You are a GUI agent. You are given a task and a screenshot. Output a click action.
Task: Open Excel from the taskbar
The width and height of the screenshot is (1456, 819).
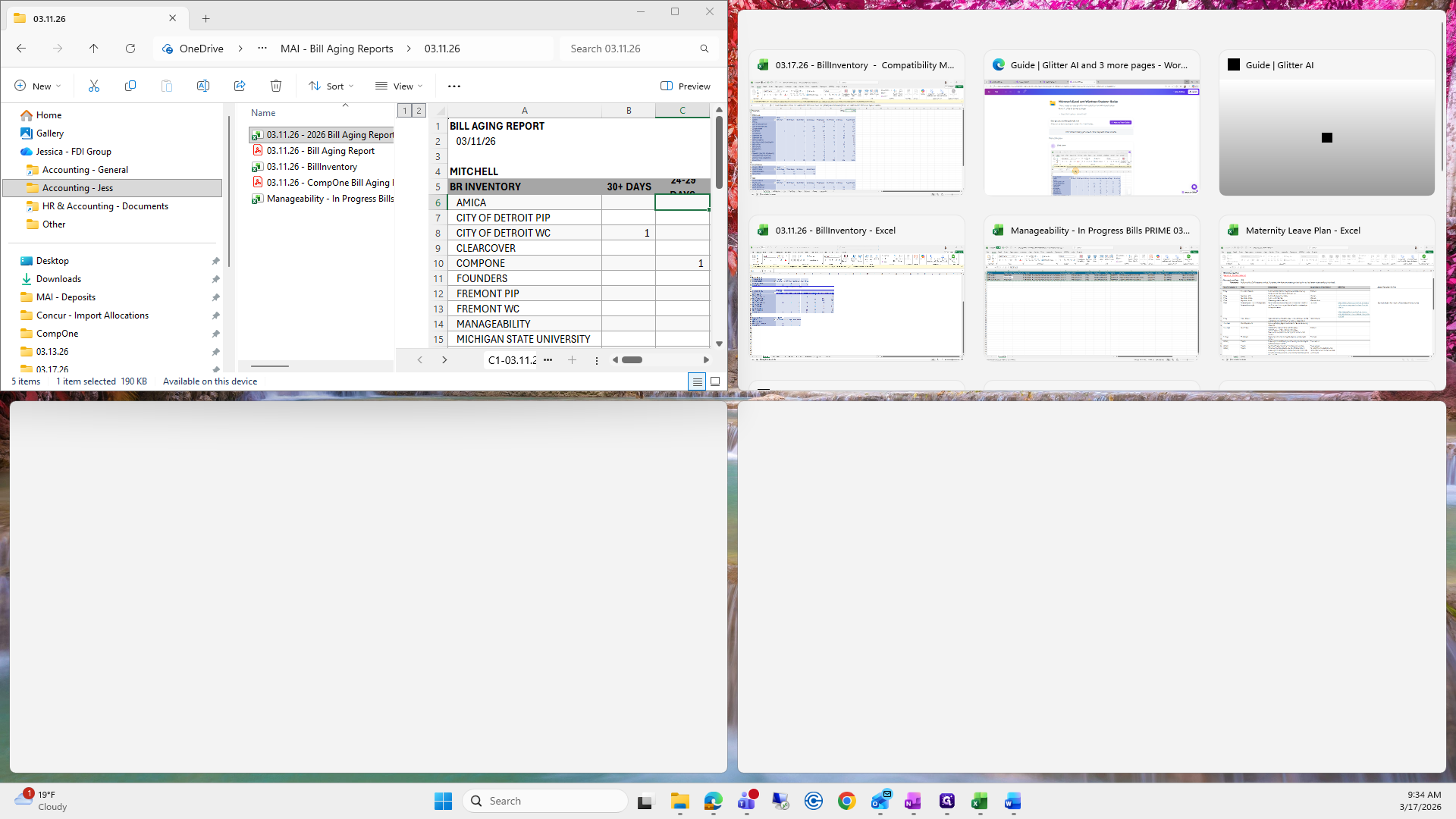click(x=979, y=802)
